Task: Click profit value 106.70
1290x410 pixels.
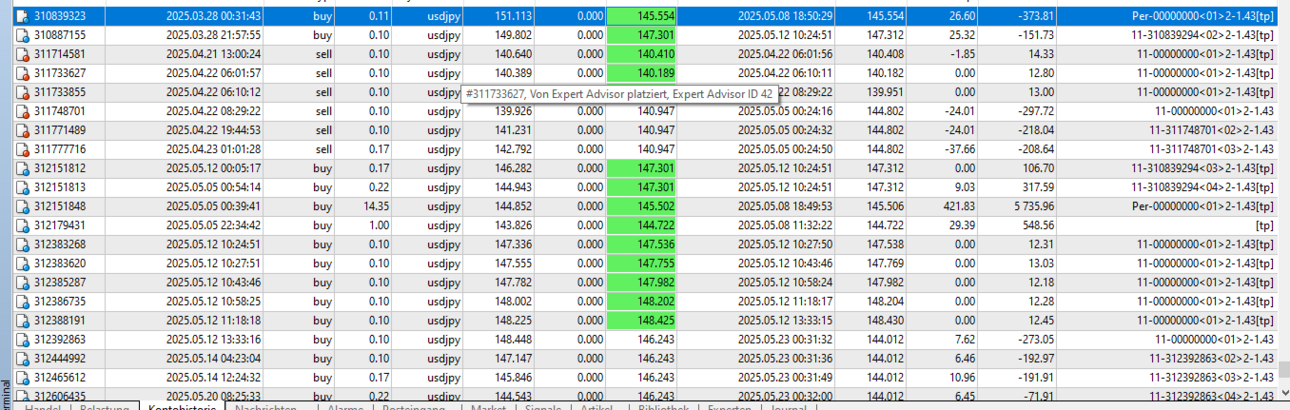Action: (1037, 169)
